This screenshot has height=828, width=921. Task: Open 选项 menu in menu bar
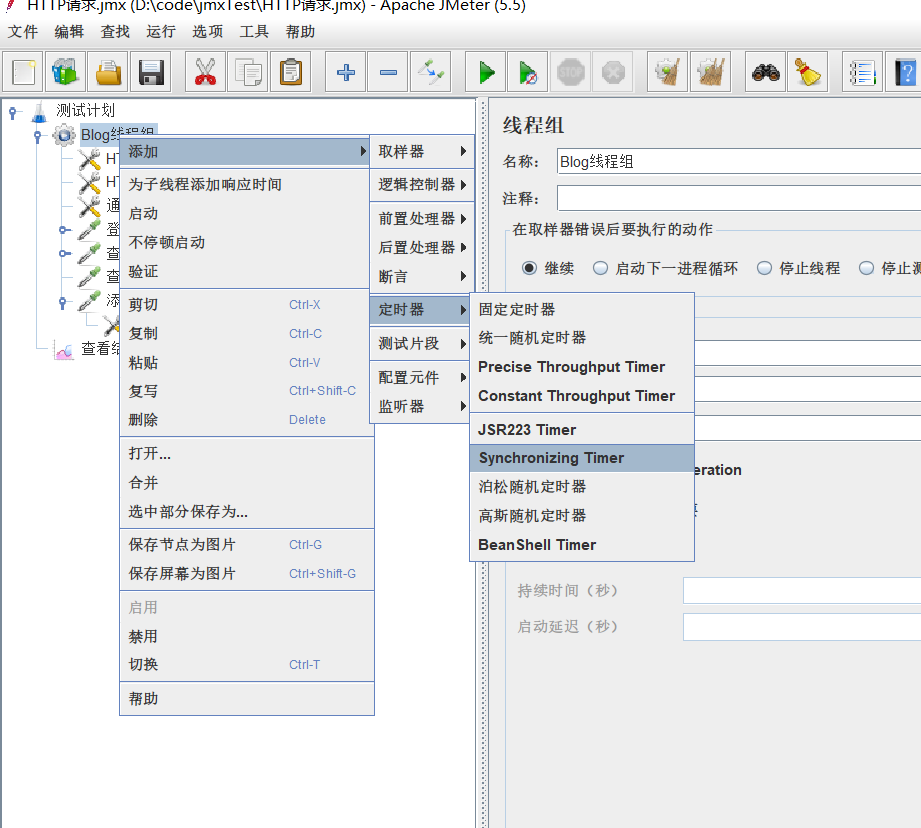pyautogui.click(x=207, y=32)
